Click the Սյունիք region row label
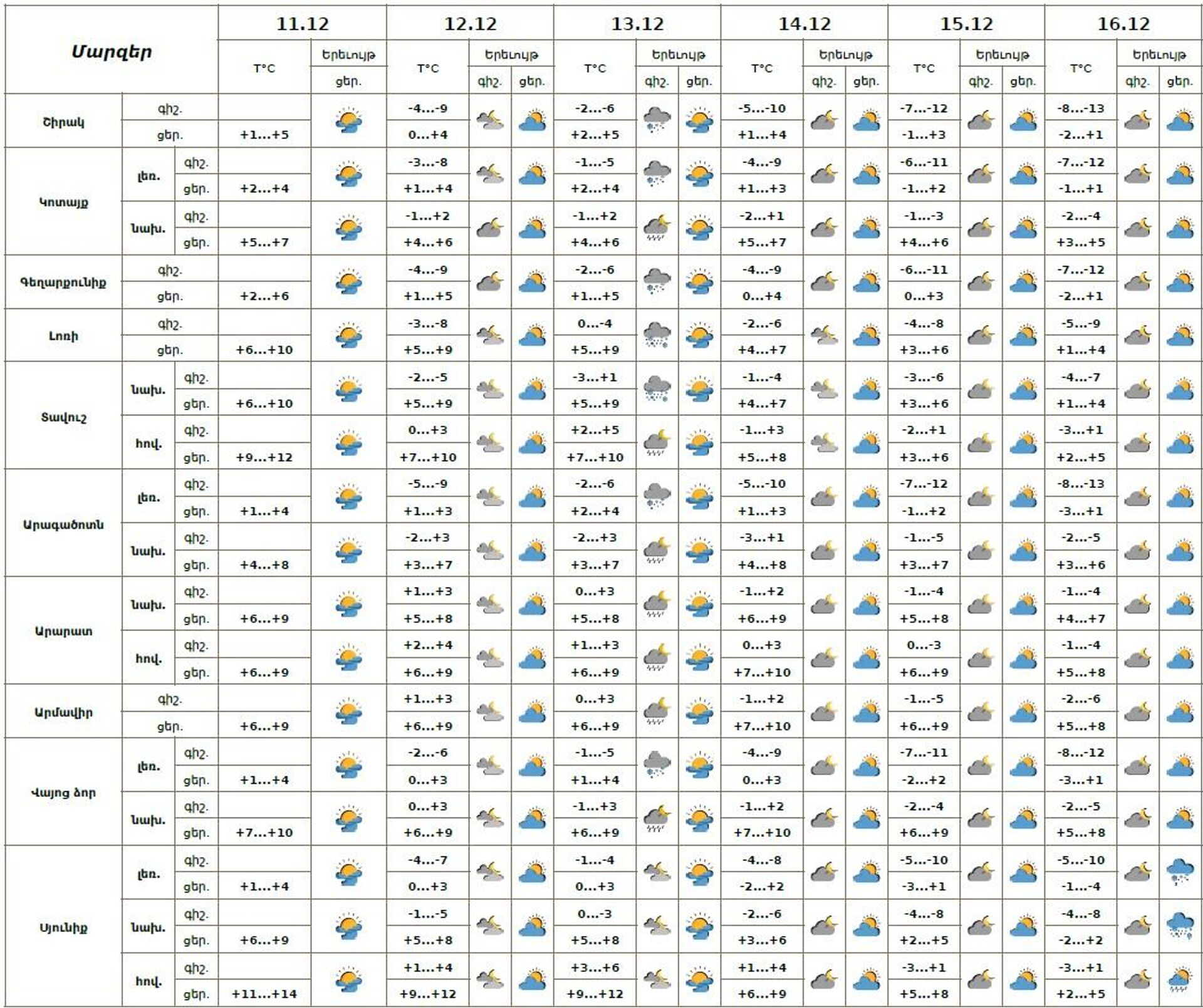The height and width of the screenshot is (1008, 1203). (63, 927)
